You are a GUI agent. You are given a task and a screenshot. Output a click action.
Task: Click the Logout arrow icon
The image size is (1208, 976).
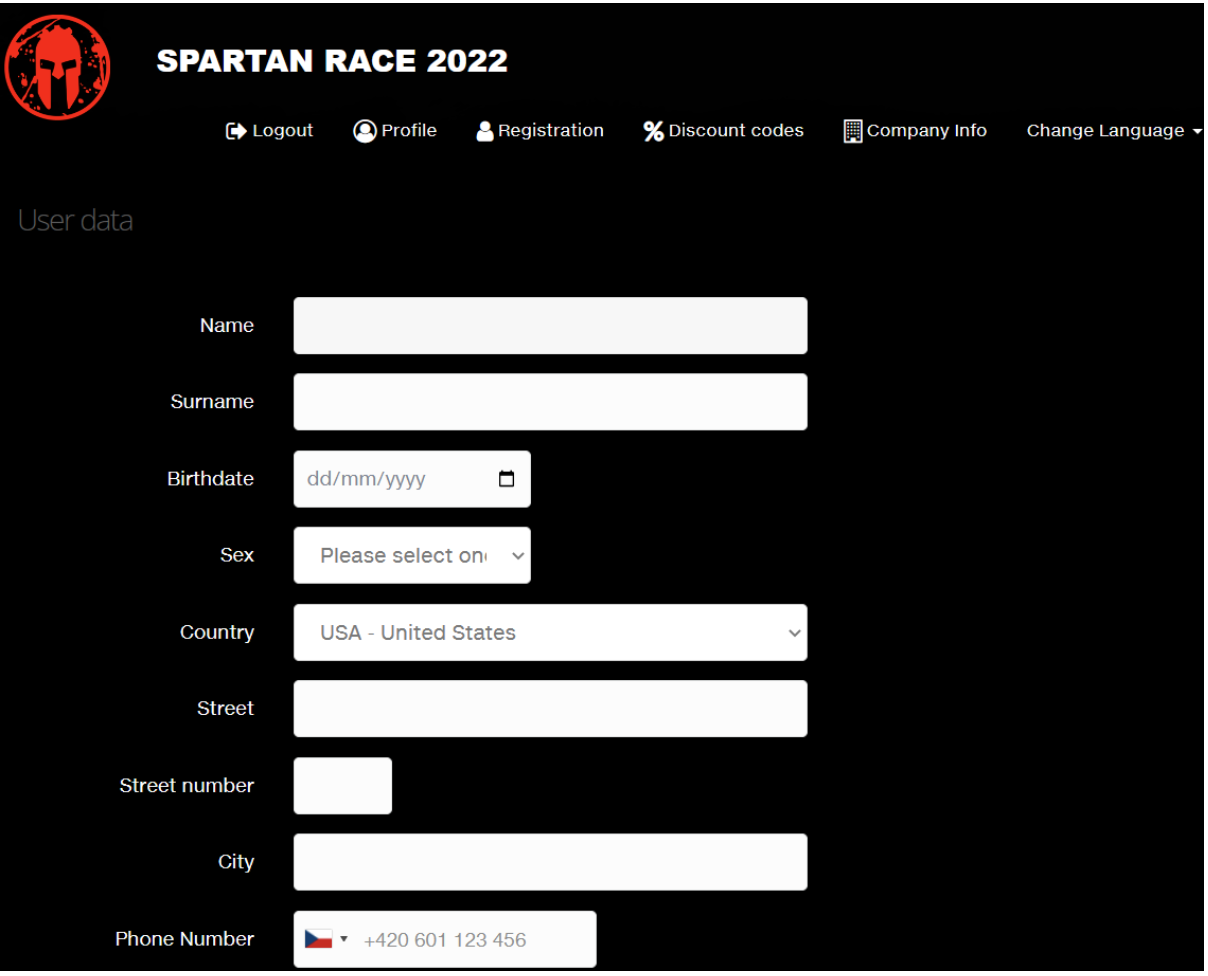[x=236, y=131]
